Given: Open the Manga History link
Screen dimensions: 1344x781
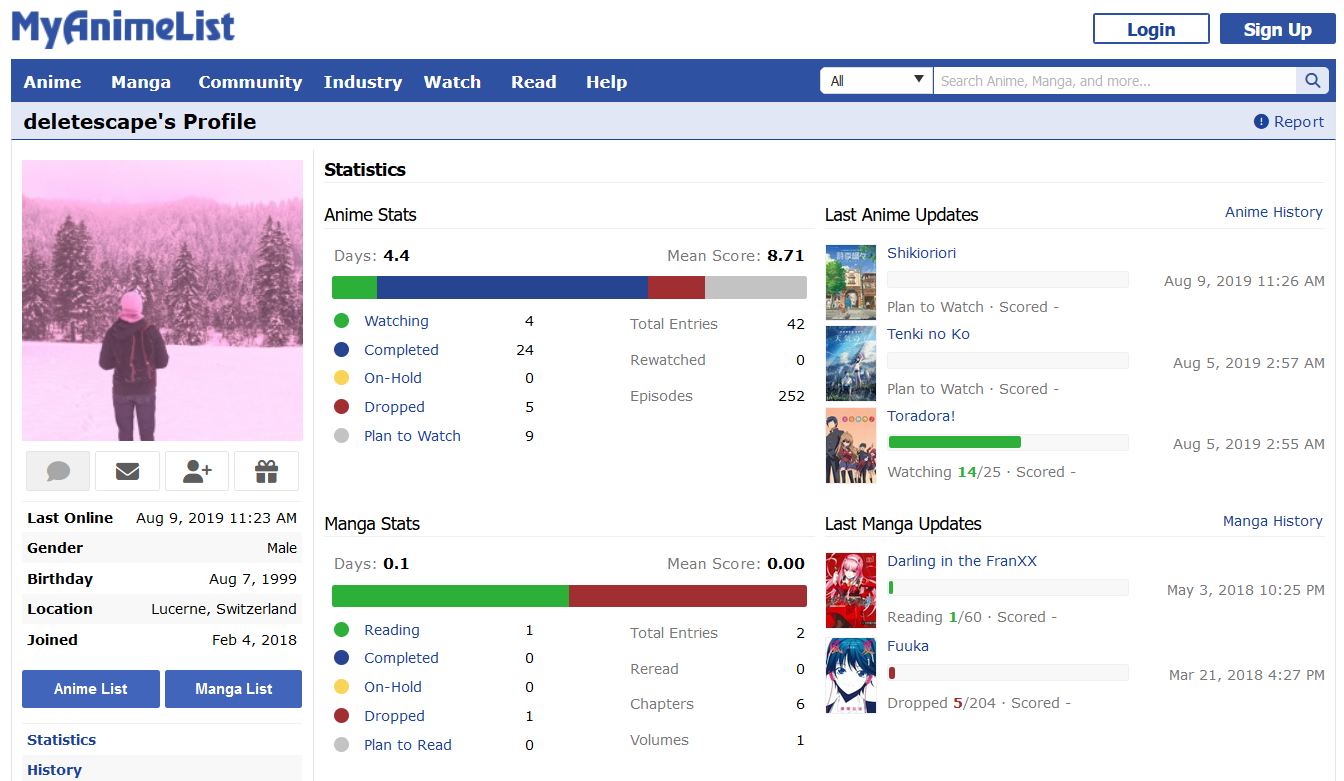Looking at the screenshot, I should 1273,521.
